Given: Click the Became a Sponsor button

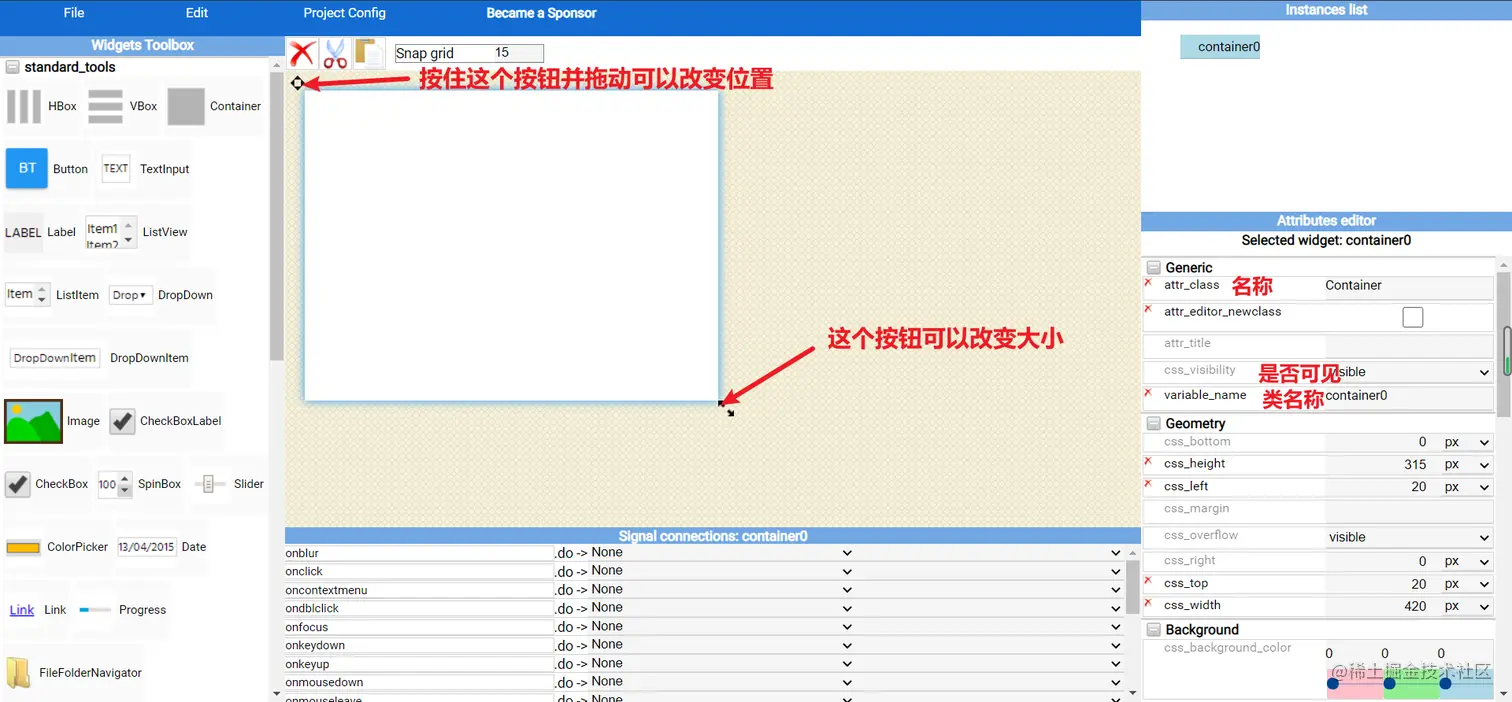Looking at the screenshot, I should coord(541,13).
